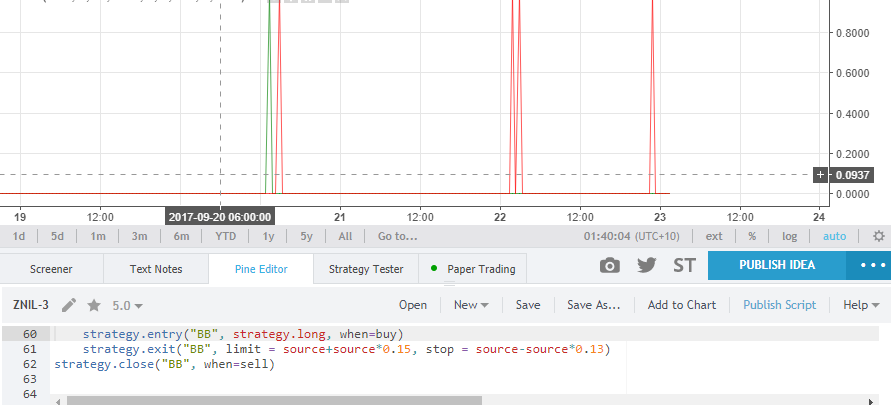
Task: Toggle auto scale option
Action: pos(834,236)
